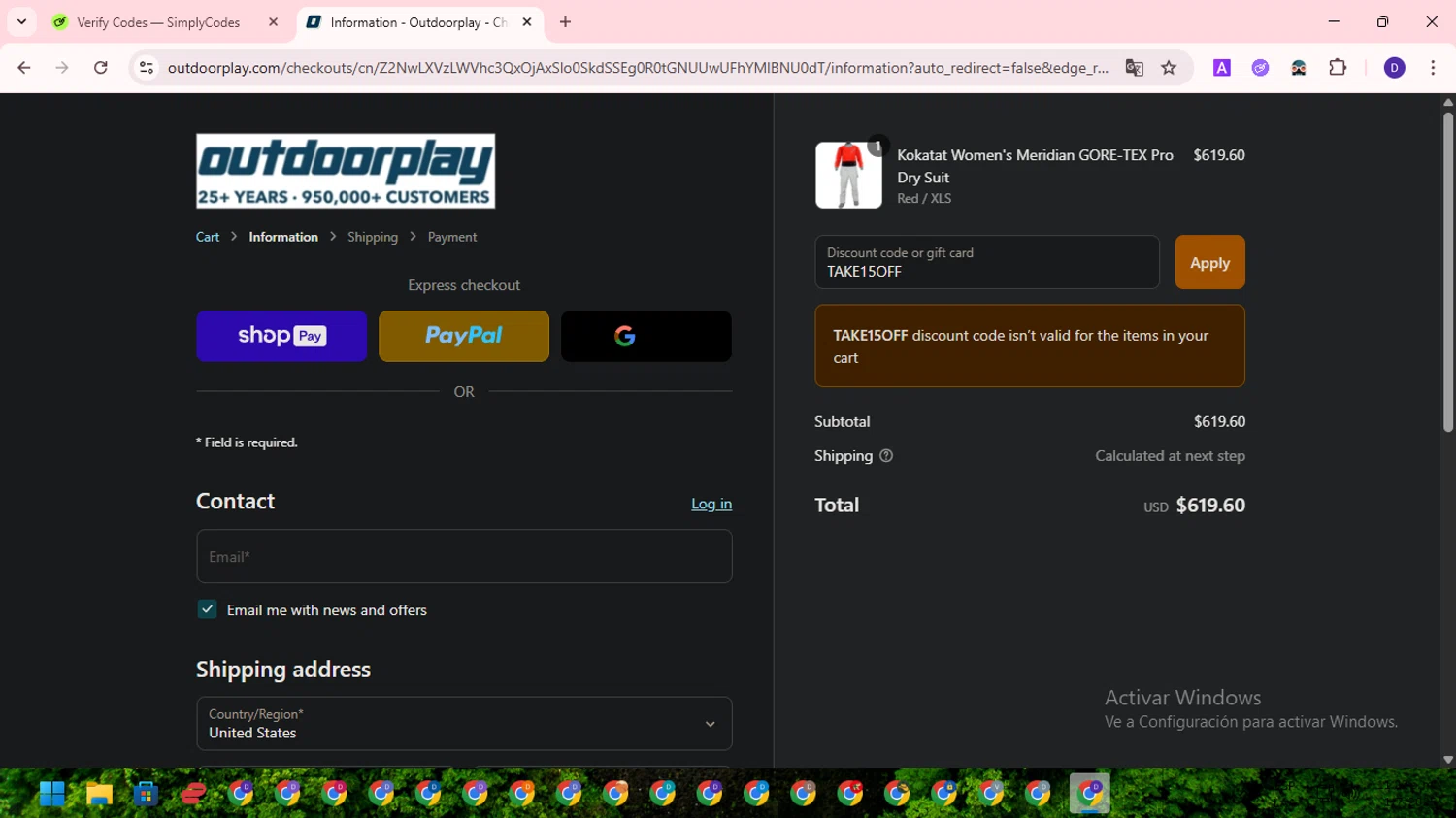Screen dimensions: 1456x818
Task: Open Microsoft Store from the taskbar
Action: [146, 794]
